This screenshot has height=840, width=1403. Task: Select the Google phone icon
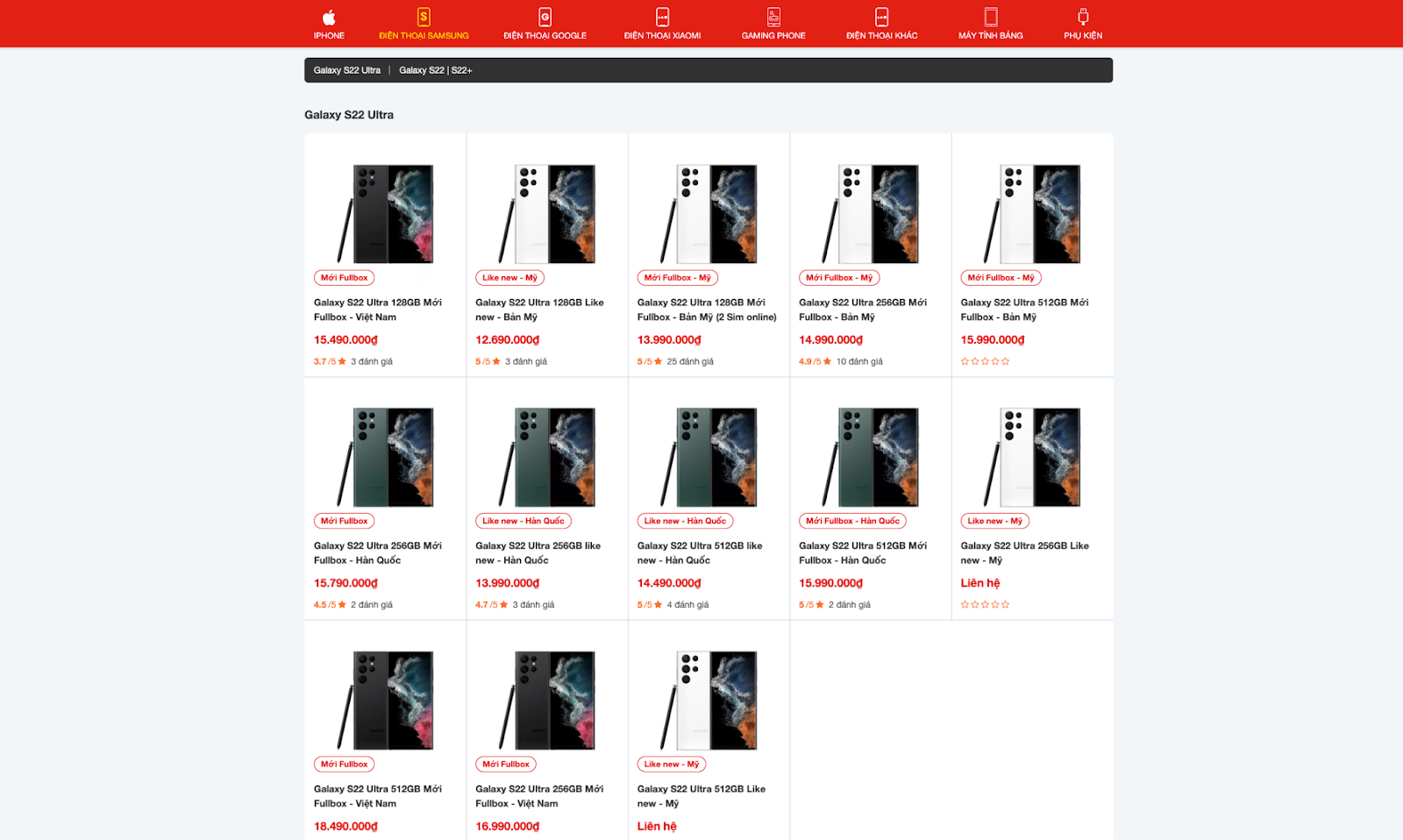click(x=545, y=17)
